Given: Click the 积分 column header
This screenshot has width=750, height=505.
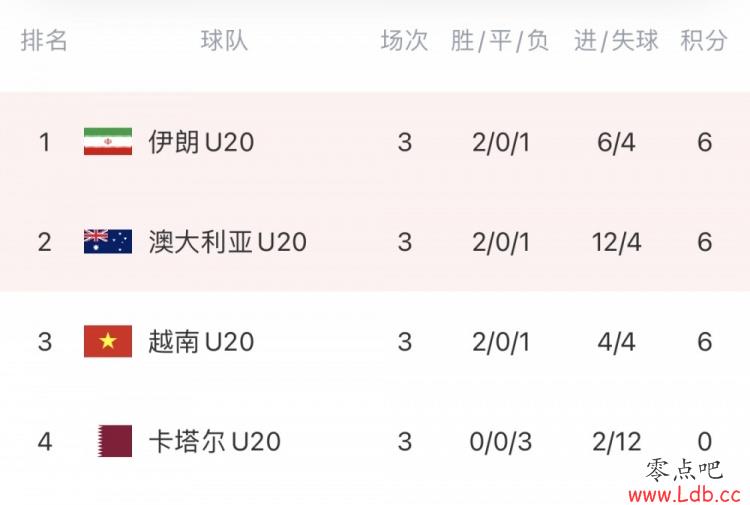Looking at the screenshot, I should click(x=704, y=40).
